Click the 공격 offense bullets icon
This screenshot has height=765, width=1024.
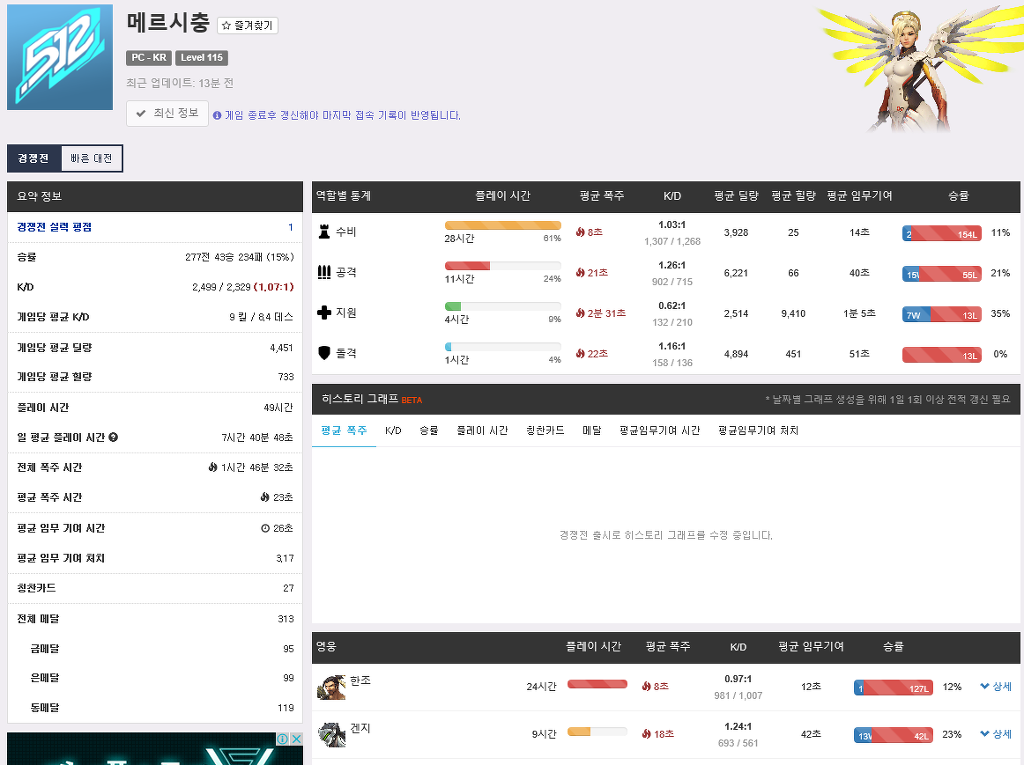coord(324,272)
